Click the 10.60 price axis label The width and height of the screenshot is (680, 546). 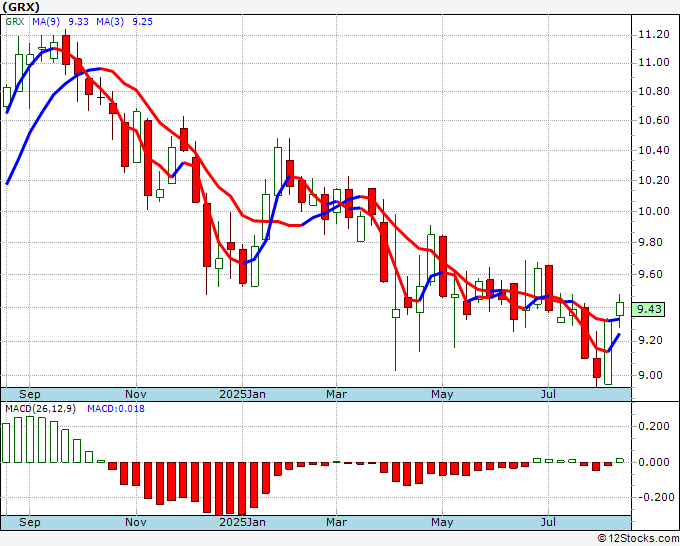(x=654, y=121)
